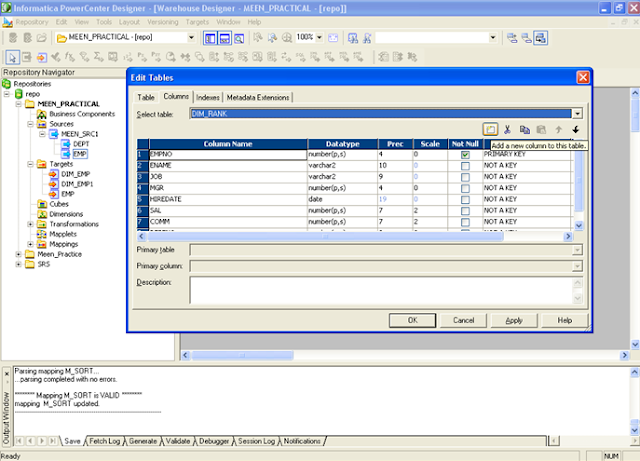The width and height of the screenshot is (640, 461).
Task: Click the Help button in dialog
Action: click(x=564, y=320)
